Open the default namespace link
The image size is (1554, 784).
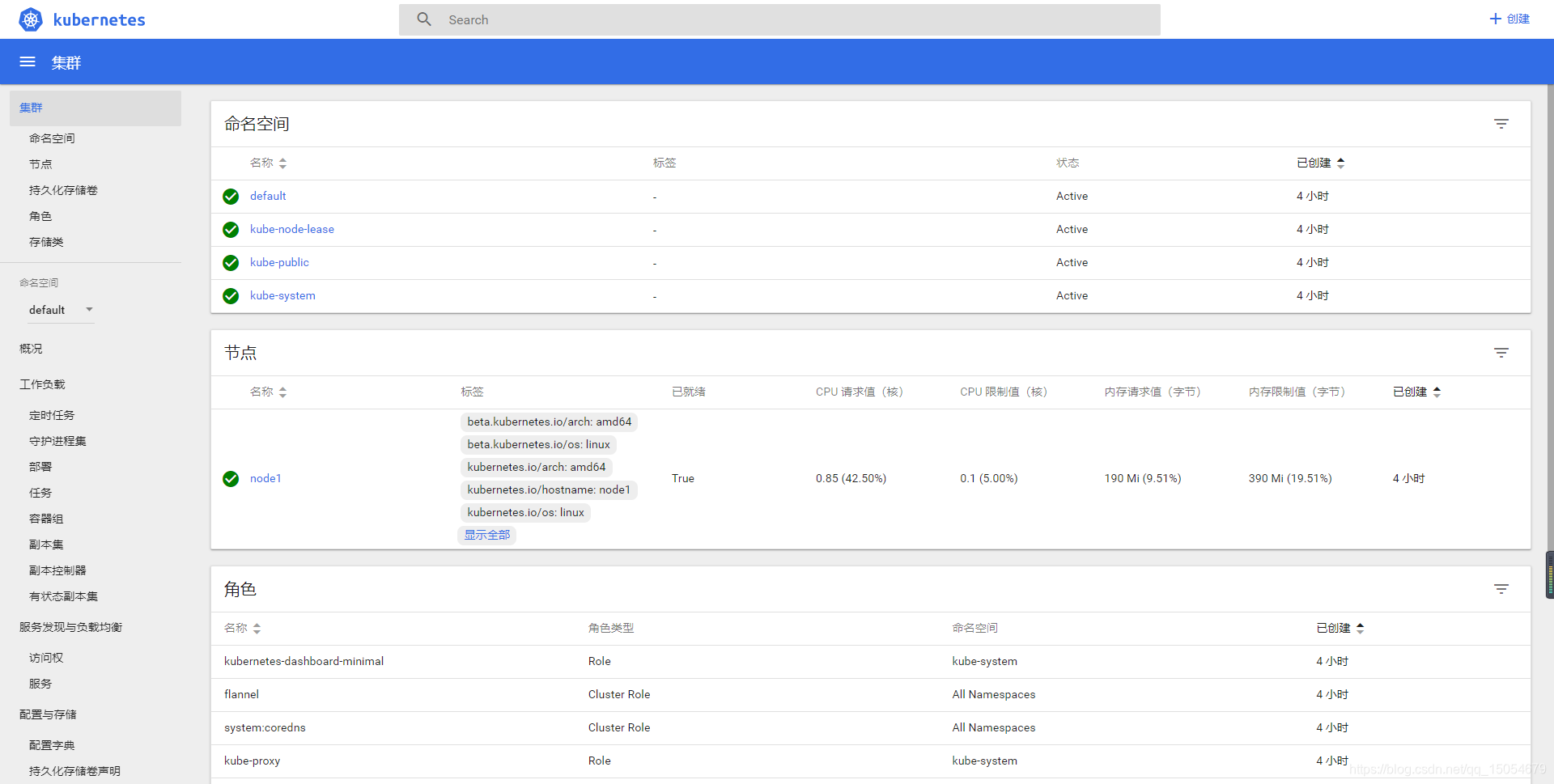[268, 196]
